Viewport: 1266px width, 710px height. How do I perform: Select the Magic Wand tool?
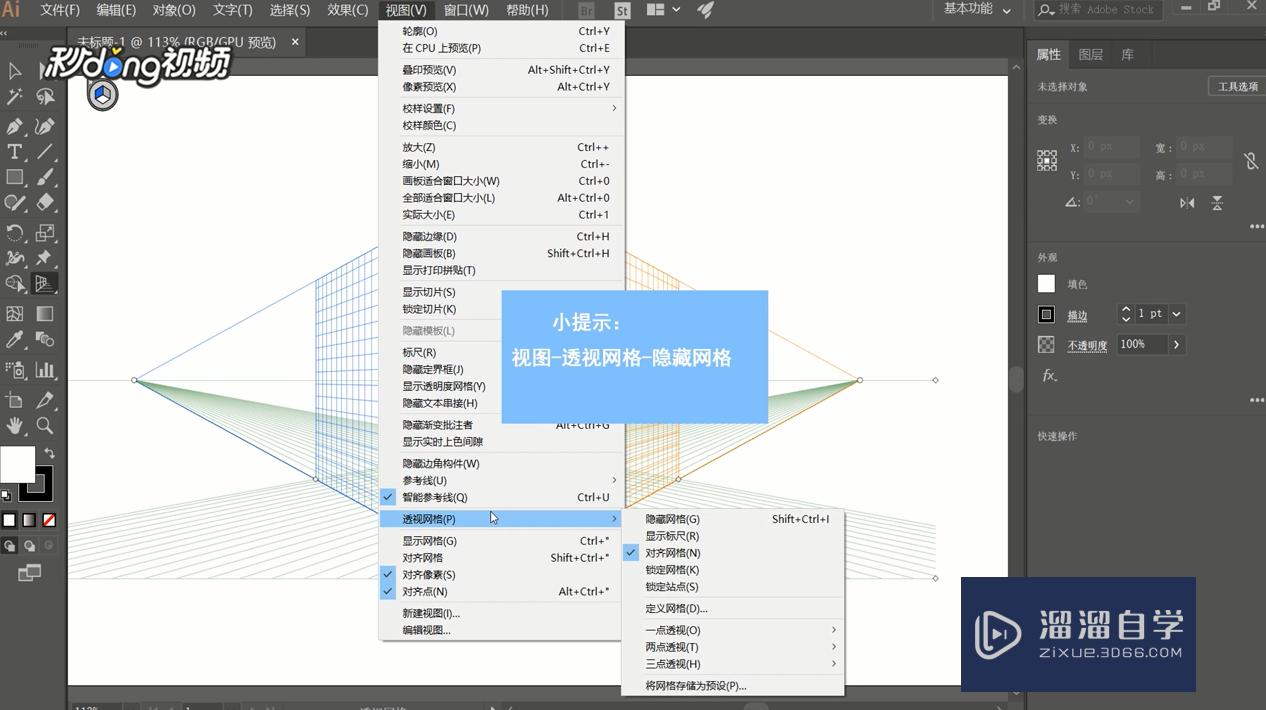[x=15, y=97]
